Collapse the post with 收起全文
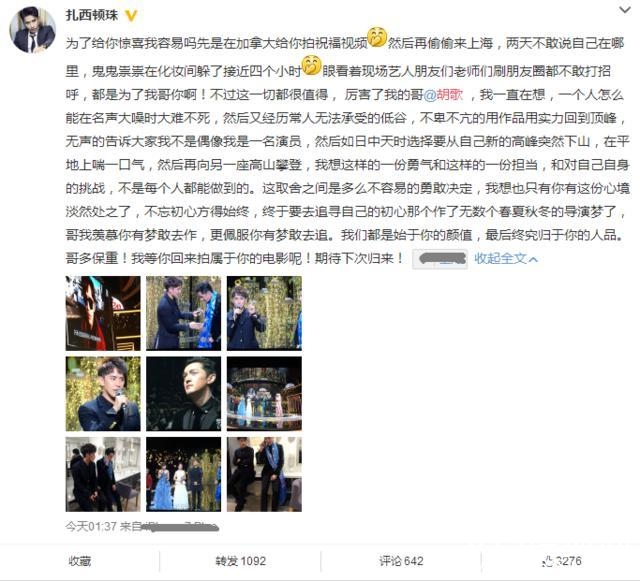Viewport: 640px width, 581px height. 506,258
